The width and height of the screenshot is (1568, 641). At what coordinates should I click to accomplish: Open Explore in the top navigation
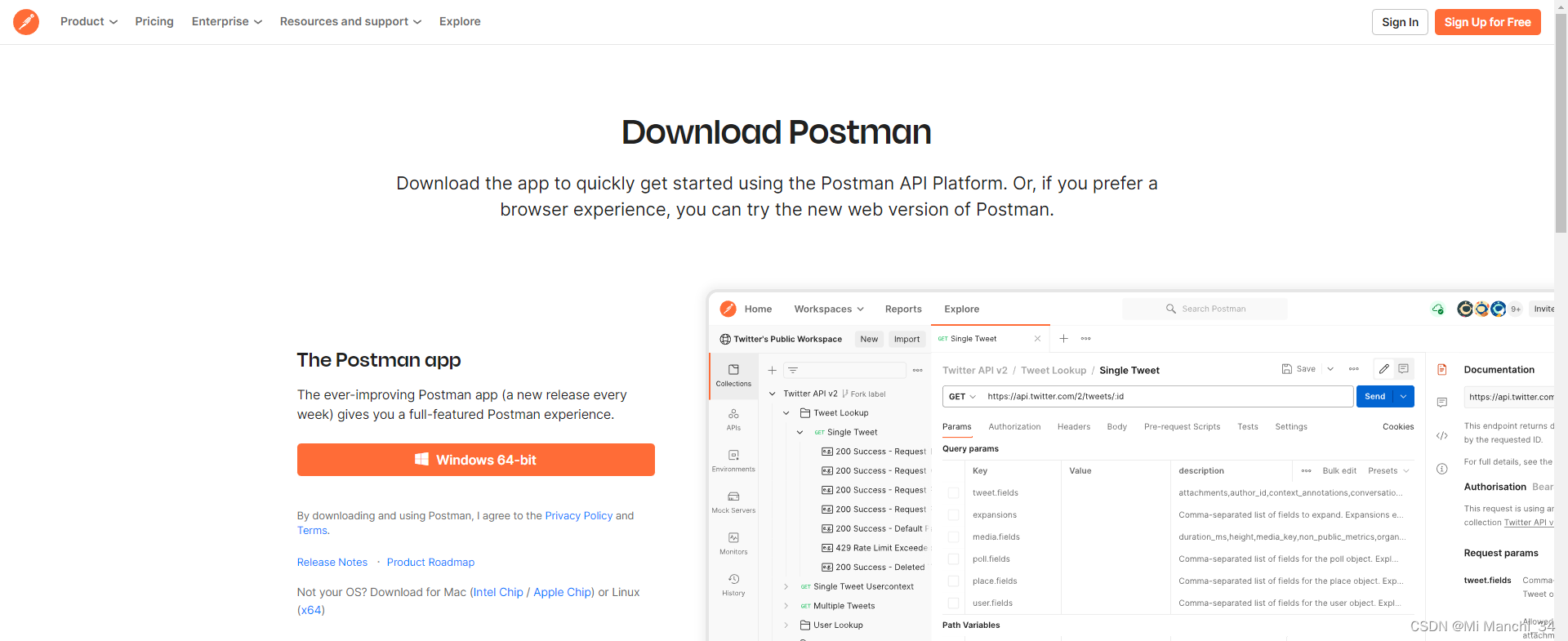point(460,21)
